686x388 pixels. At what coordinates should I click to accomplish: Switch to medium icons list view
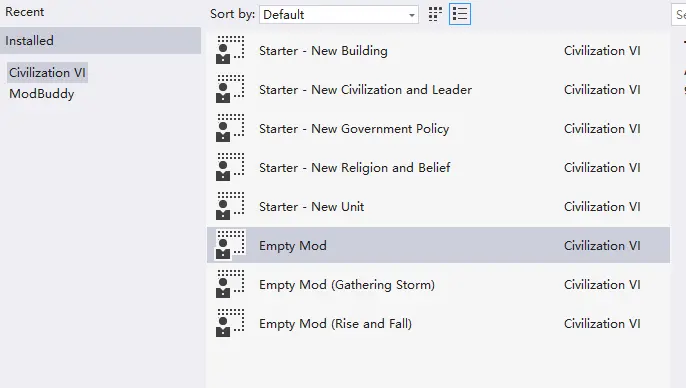(460, 14)
